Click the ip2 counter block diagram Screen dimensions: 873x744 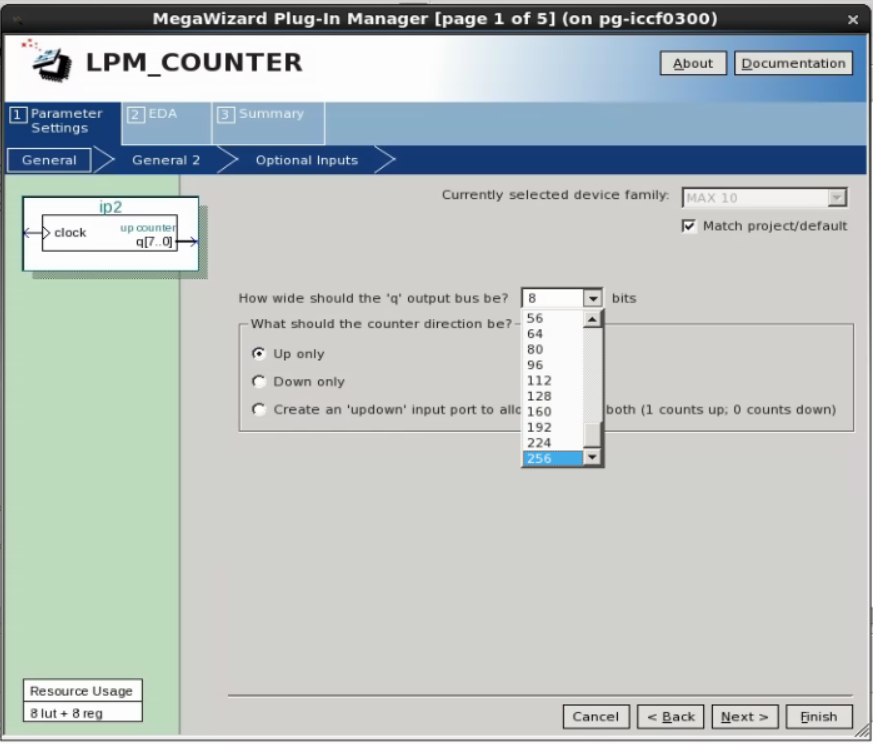coord(111,233)
